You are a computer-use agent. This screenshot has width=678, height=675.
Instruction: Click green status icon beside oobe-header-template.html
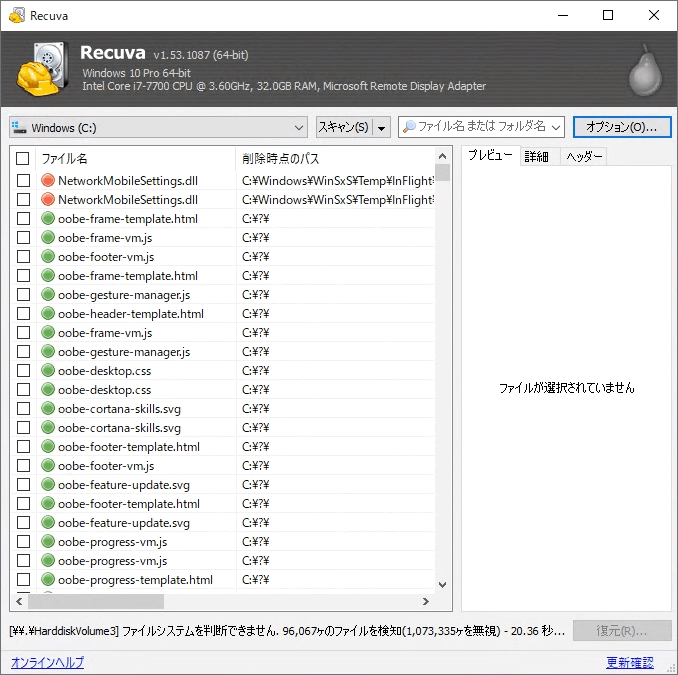[48, 314]
